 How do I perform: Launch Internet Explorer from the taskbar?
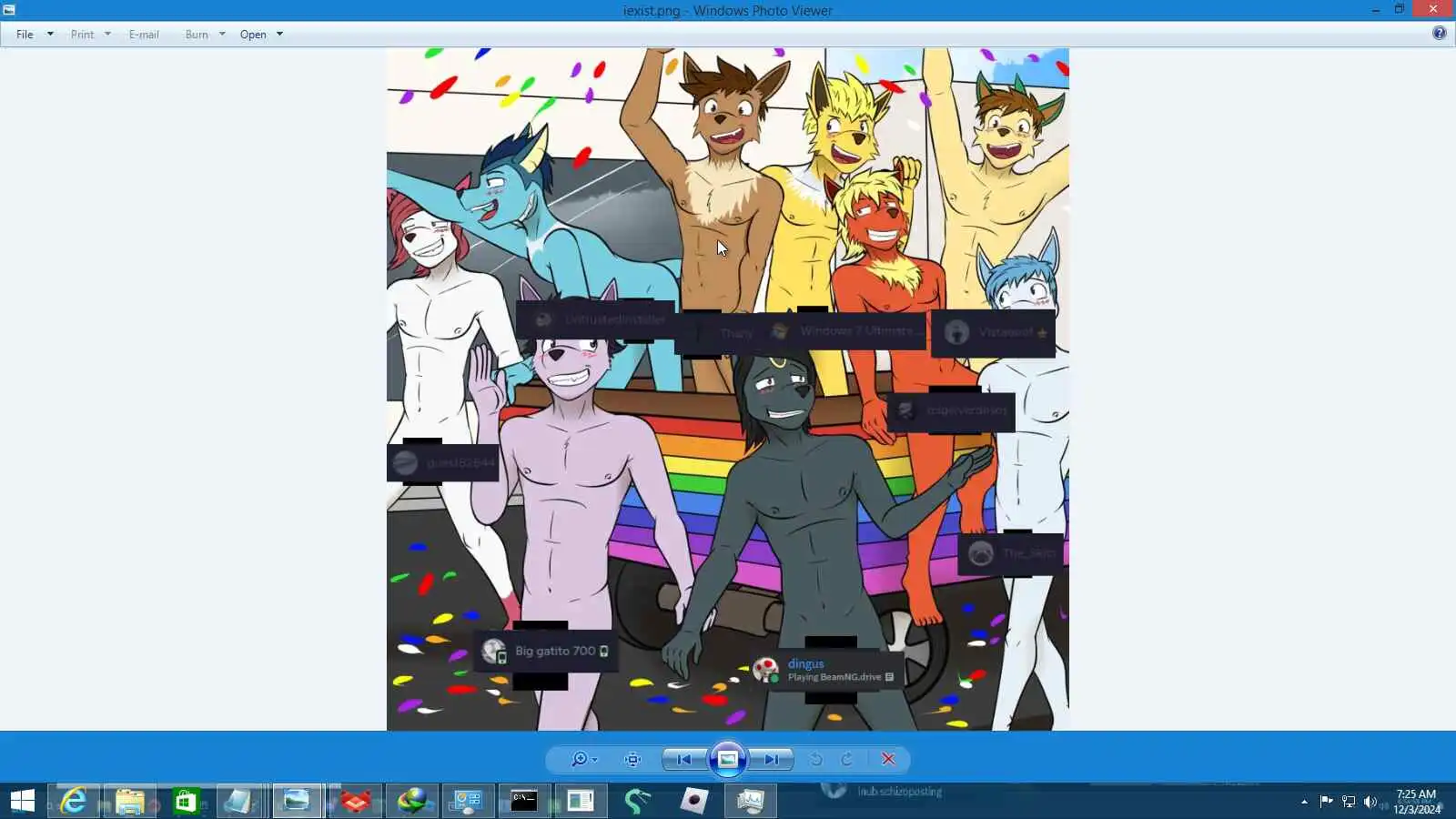coord(73,801)
